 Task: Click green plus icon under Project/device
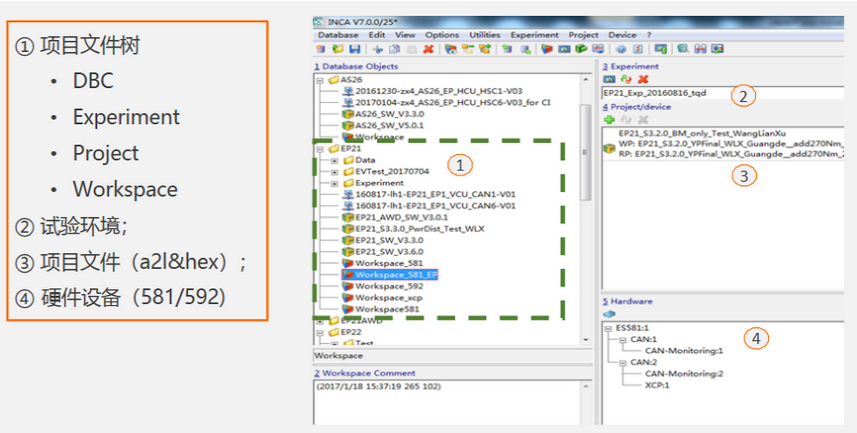(609, 120)
